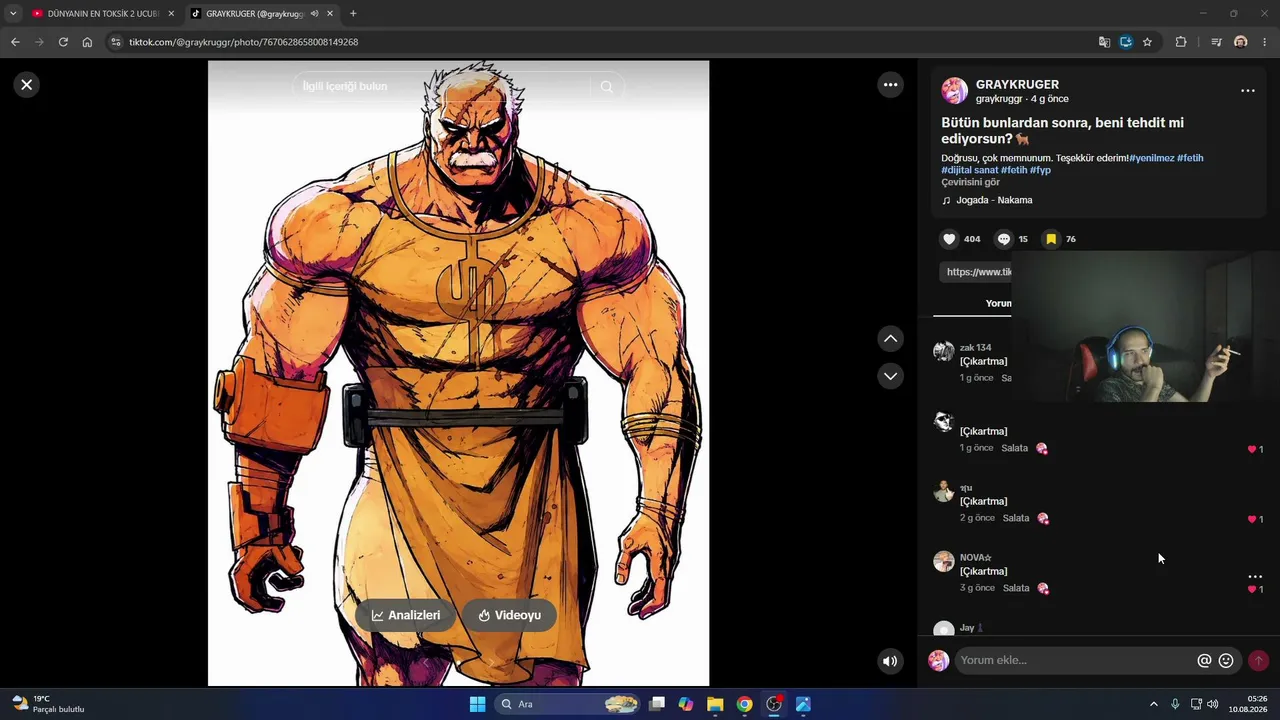Click the Yorum ekle comment input
Viewport: 1280px width, 720px height.
click(1074, 661)
